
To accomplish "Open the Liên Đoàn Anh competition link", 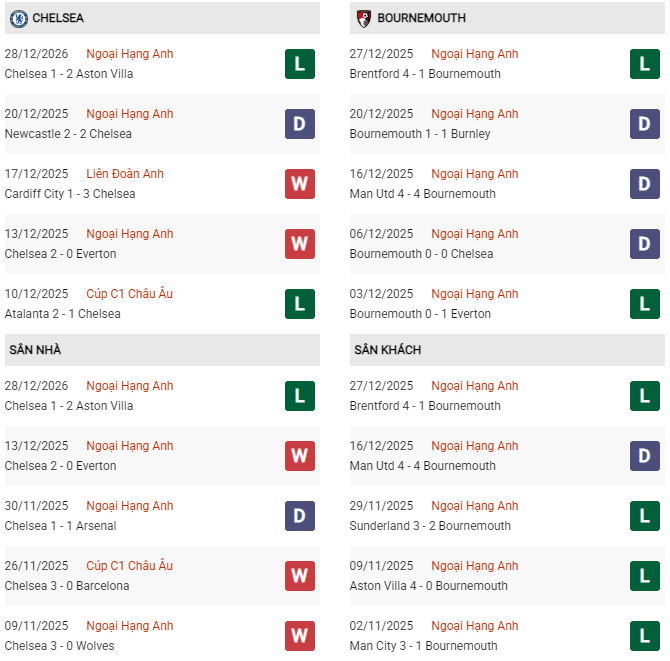I will 125,174.
